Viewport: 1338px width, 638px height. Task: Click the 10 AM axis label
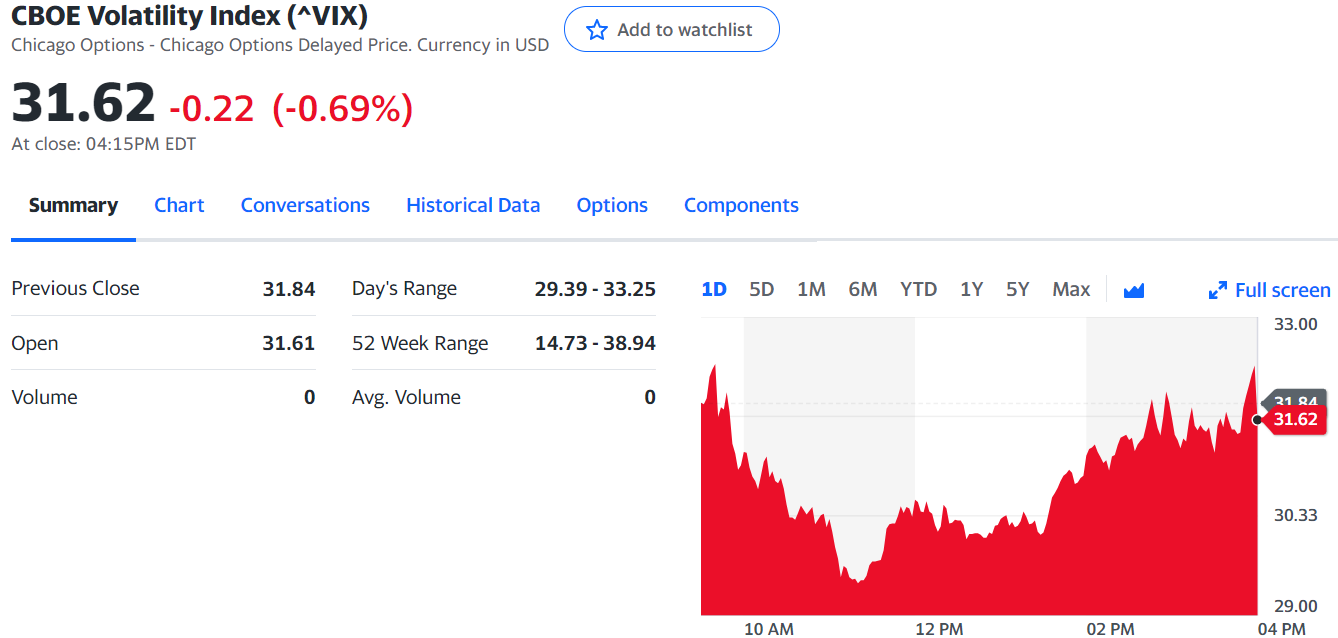coord(769,628)
